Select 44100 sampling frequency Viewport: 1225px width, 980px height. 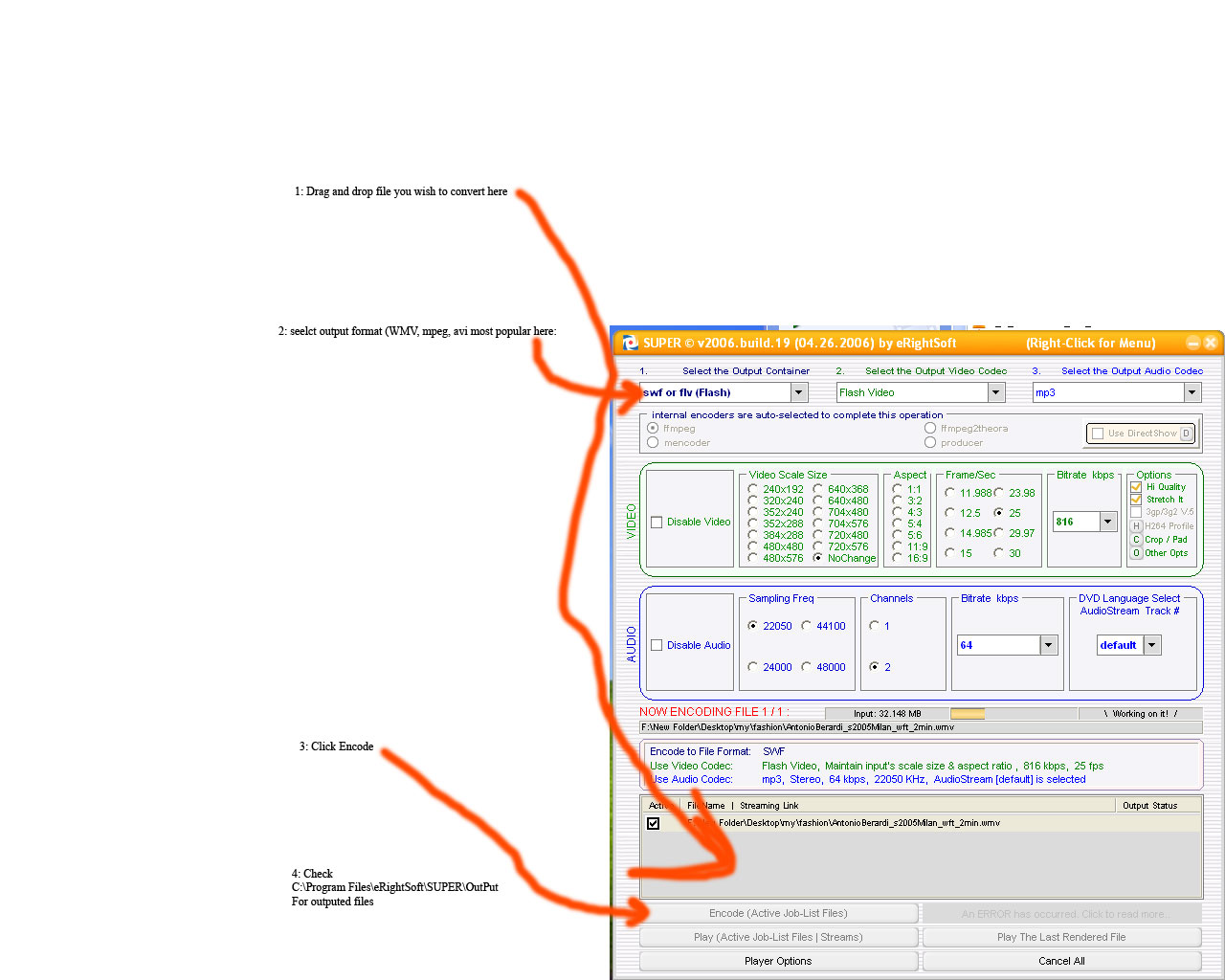806,626
